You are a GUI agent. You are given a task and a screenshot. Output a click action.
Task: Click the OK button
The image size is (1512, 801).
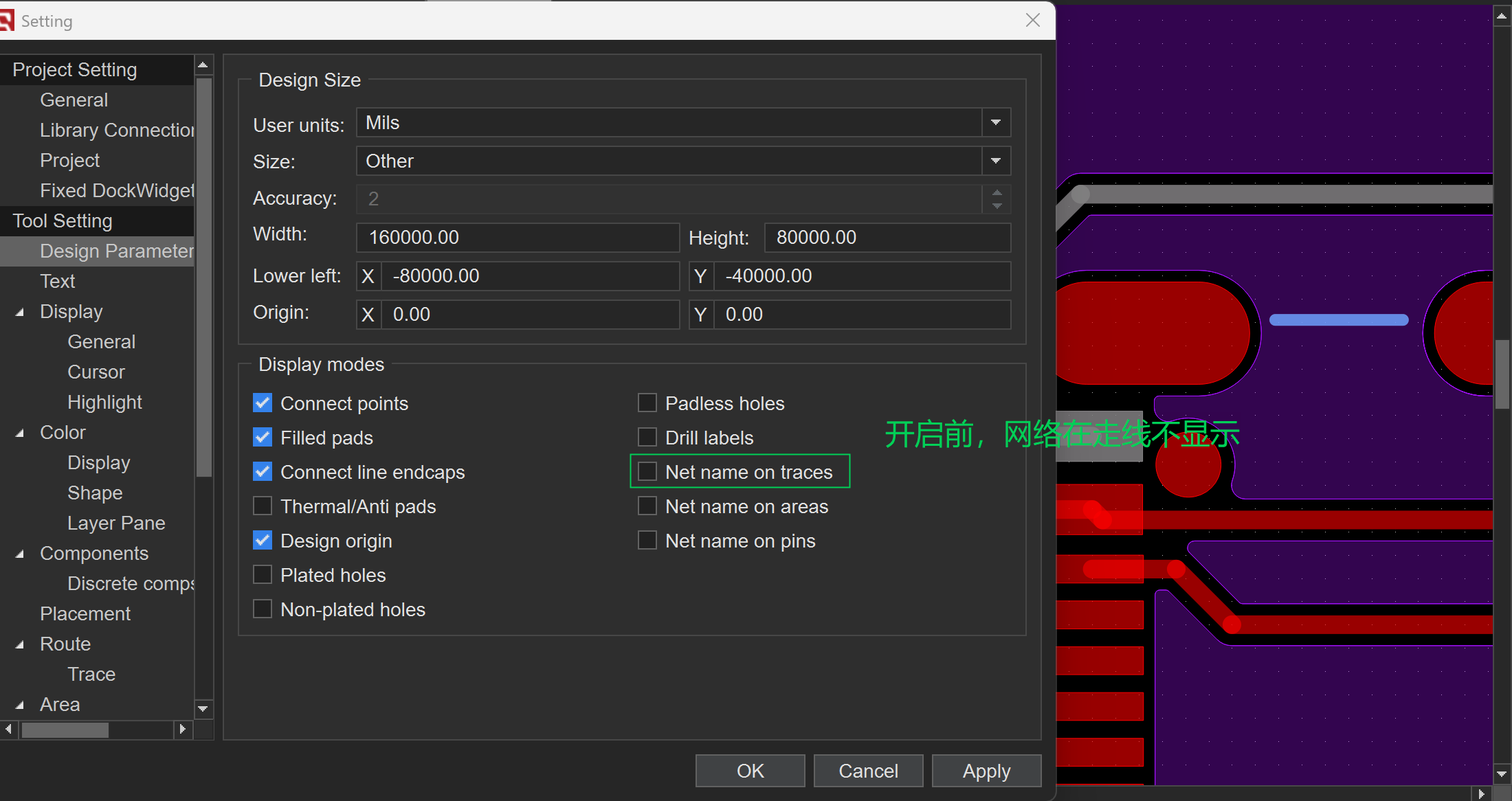tap(750, 771)
